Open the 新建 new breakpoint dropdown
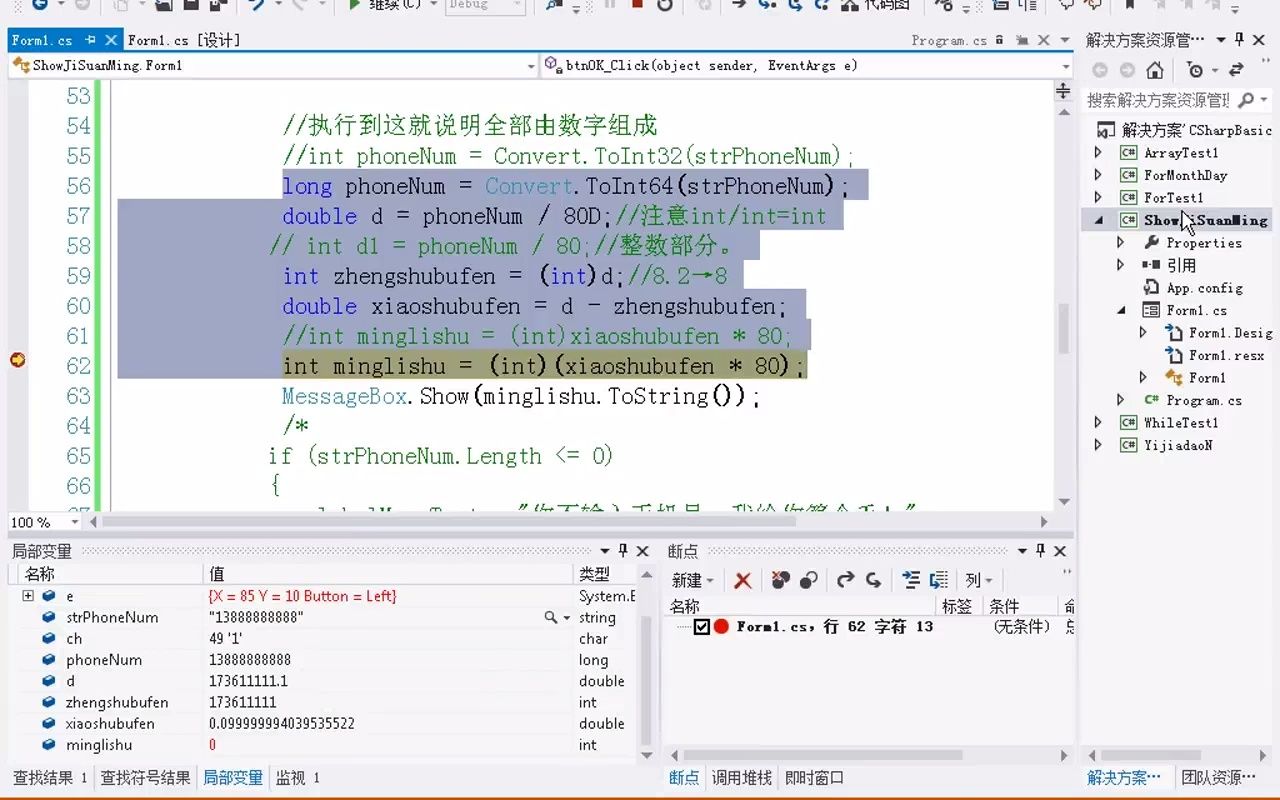This screenshot has width=1280, height=800. click(693, 580)
